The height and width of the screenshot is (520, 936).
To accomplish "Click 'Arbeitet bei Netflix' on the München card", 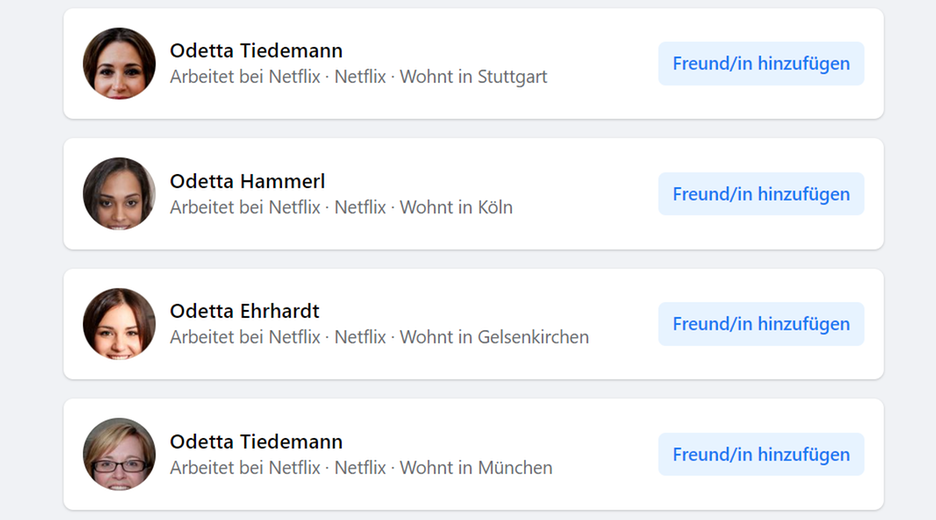I will 245,467.
